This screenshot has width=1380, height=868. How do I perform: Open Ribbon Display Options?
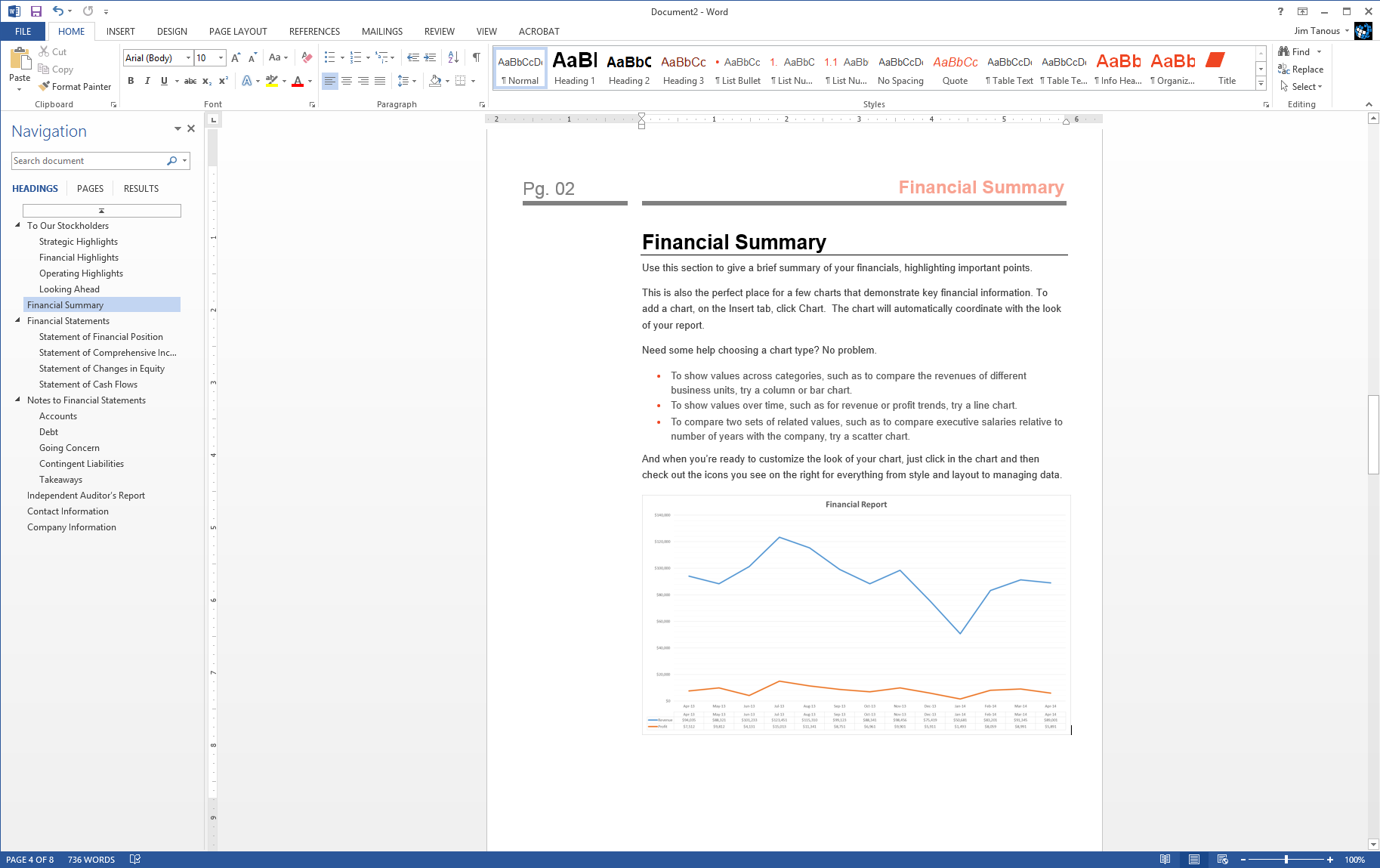(1302, 11)
